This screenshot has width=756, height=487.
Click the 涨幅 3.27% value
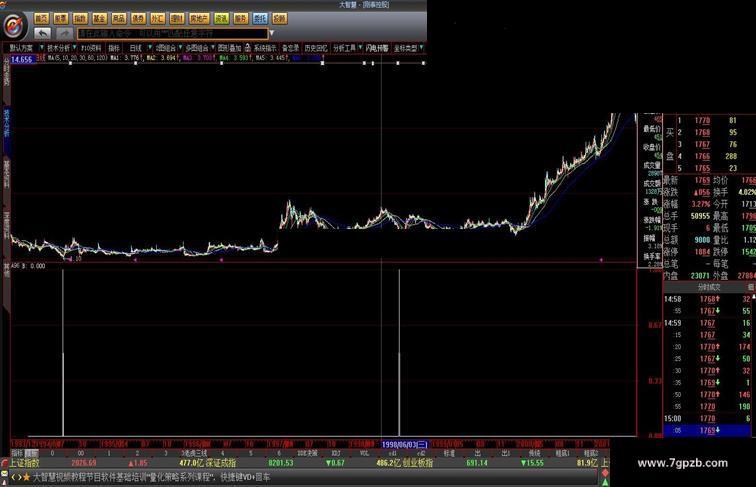tap(701, 204)
